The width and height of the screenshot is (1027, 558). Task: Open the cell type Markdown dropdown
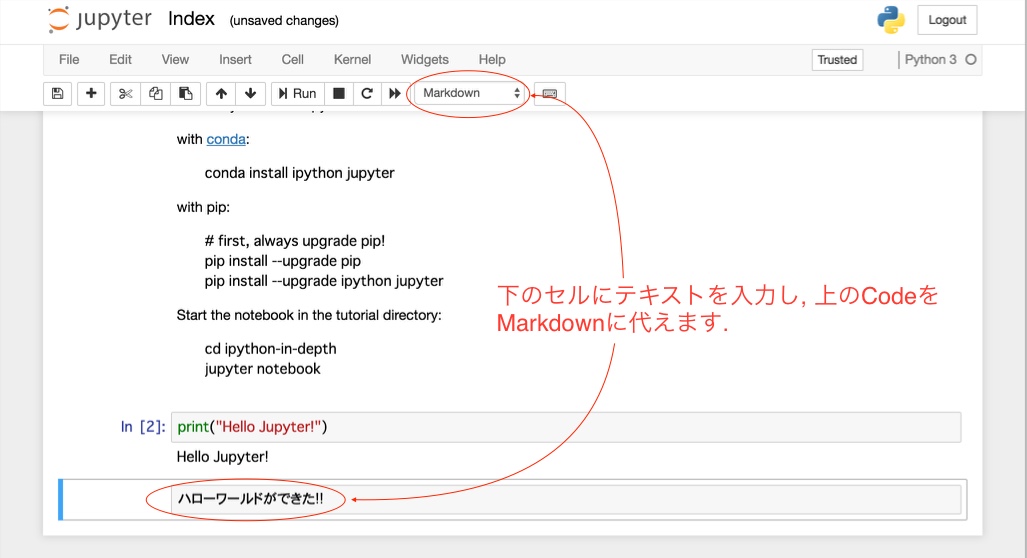pyautogui.click(x=470, y=93)
